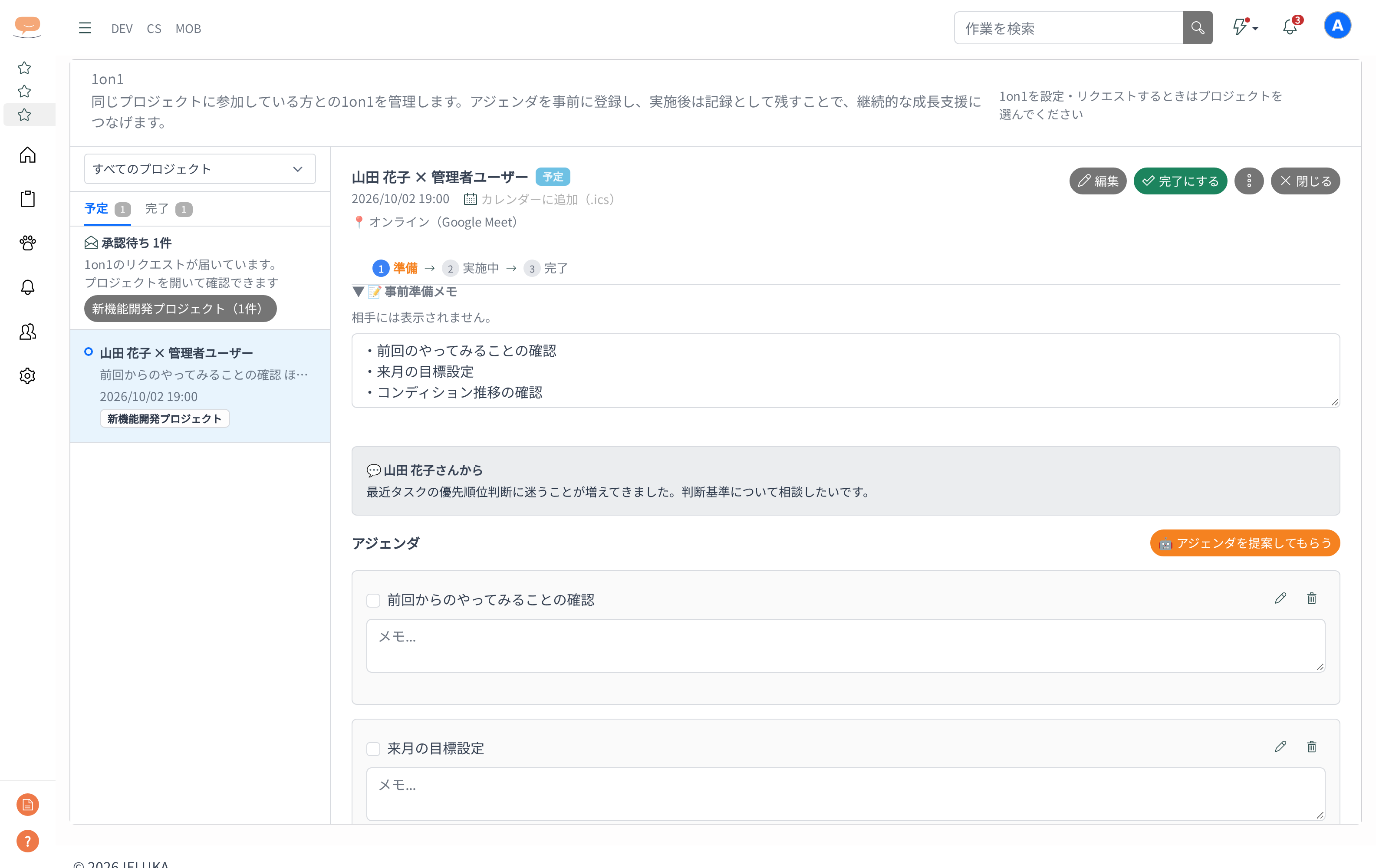The height and width of the screenshot is (868, 1389).
Task: Click アジェンダを提案してもらう button
Action: (1245, 542)
